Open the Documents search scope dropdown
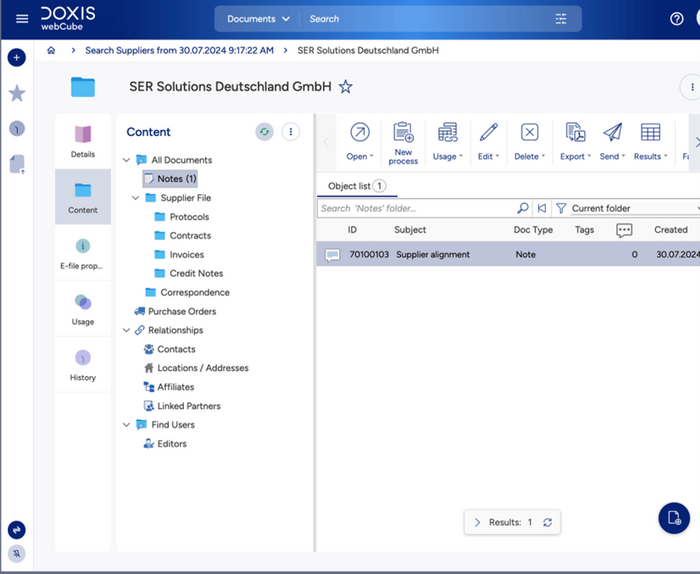Viewport: 700px width, 574px height. click(258, 19)
